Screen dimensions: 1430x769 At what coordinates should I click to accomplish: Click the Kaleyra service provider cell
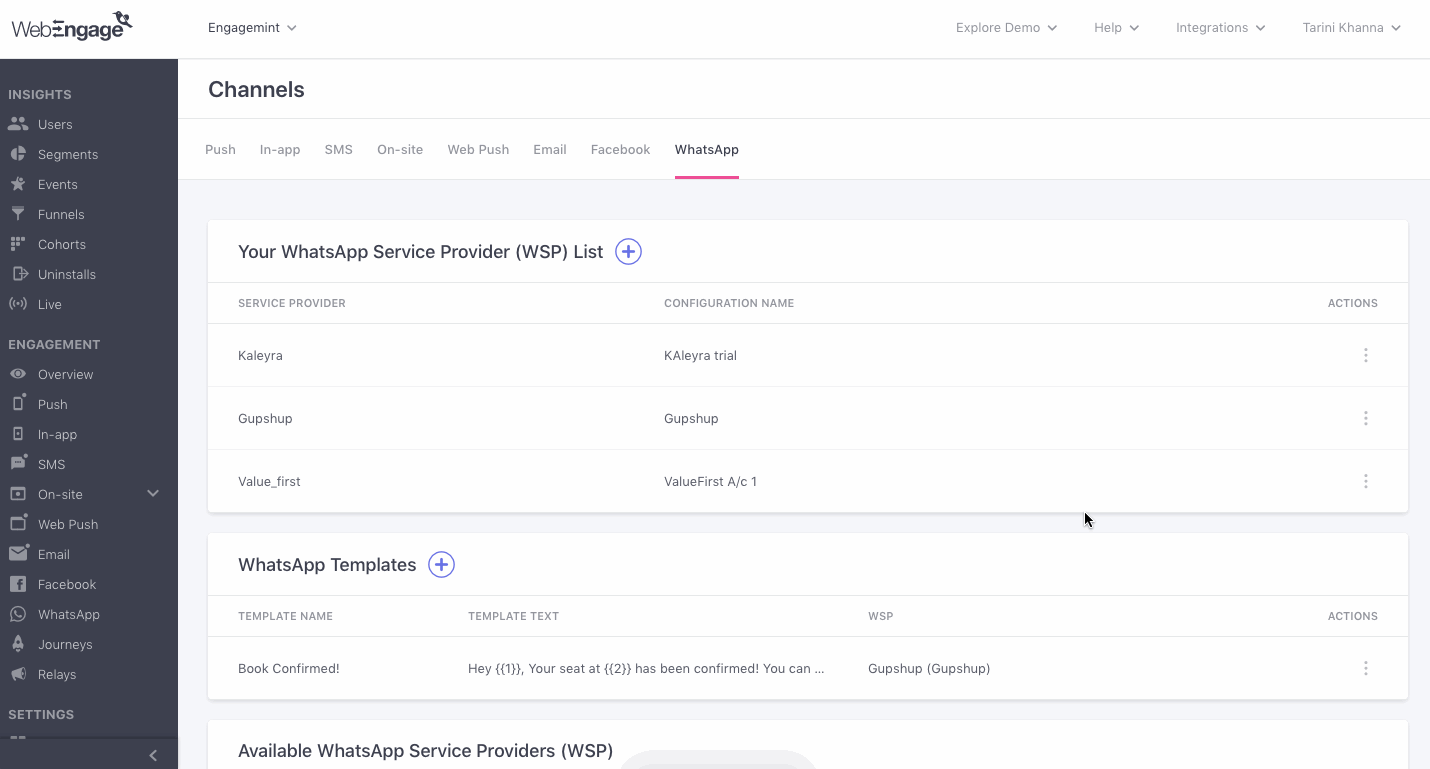click(x=260, y=356)
